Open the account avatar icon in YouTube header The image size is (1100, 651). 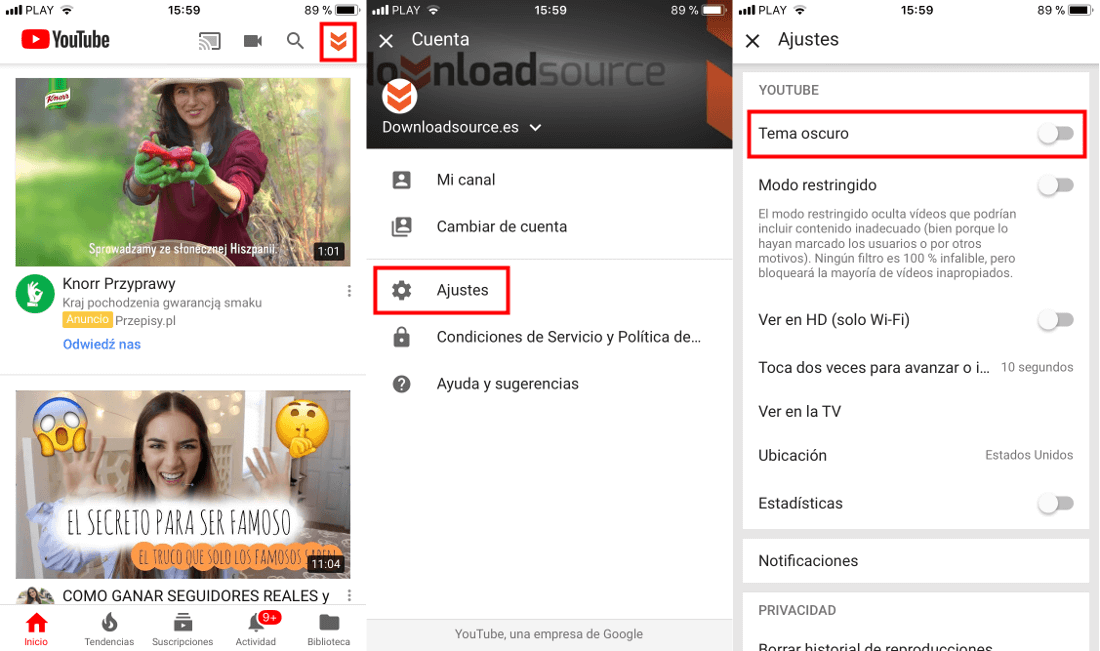pos(338,42)
